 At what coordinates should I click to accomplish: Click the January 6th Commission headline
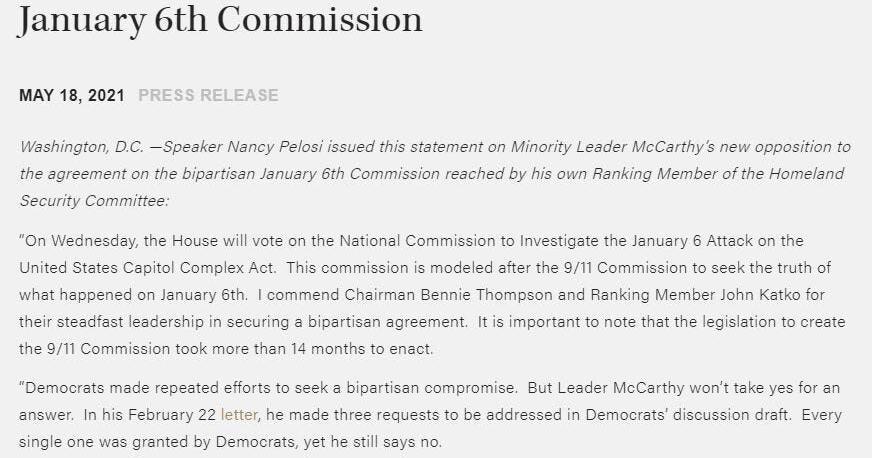(220, 20)
